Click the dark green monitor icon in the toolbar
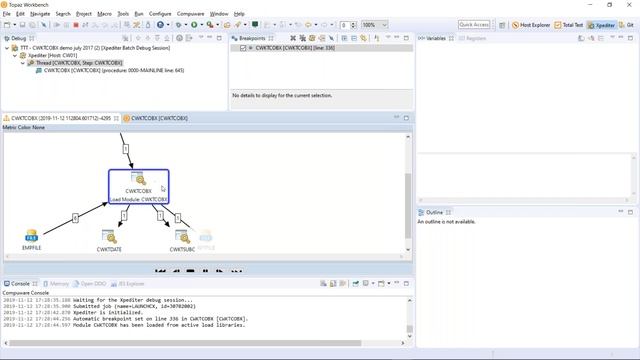The height and width of the screenshot is (360, 640). coord(255,24)
